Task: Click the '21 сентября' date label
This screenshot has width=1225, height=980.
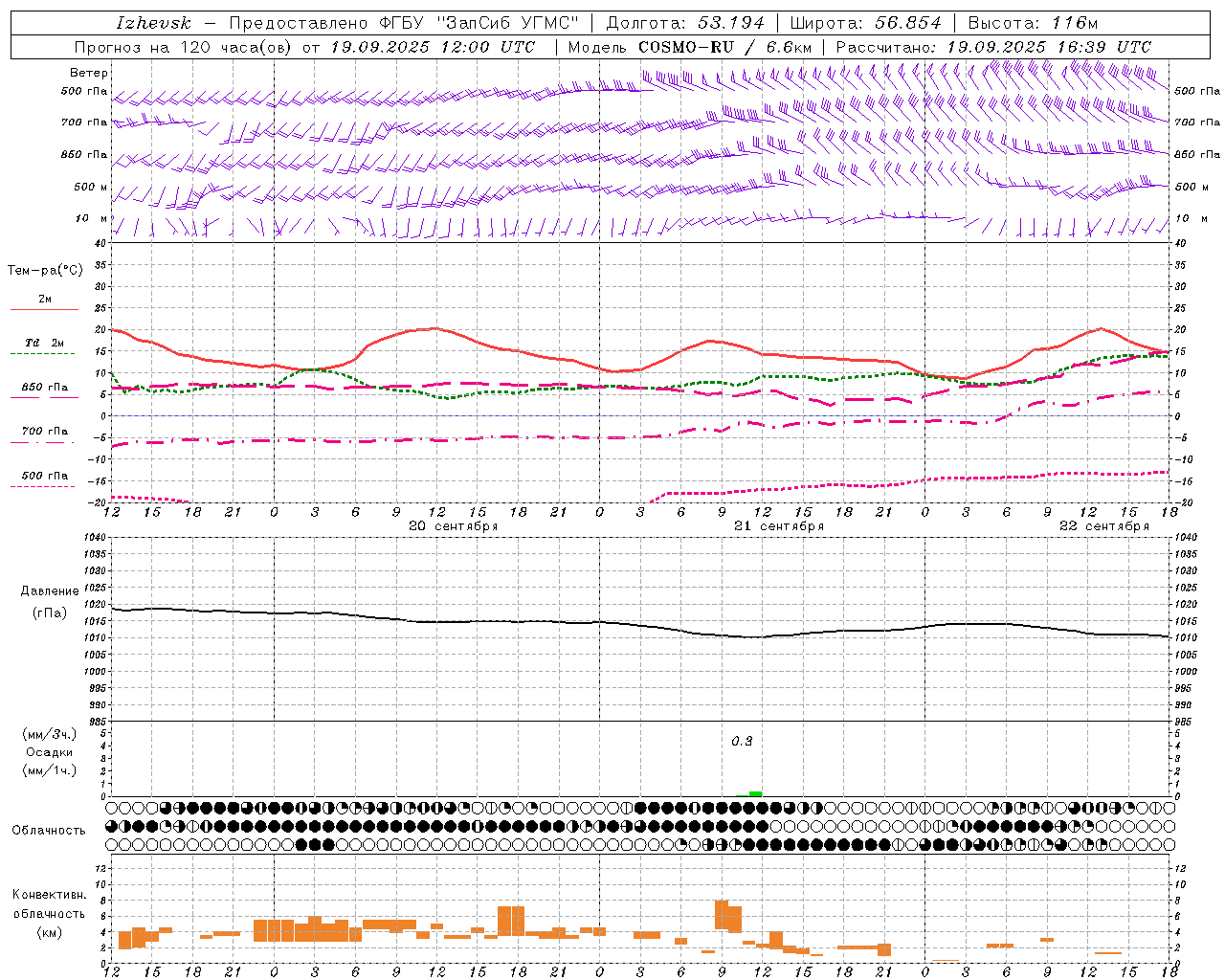Action: [x=779, y=526]
